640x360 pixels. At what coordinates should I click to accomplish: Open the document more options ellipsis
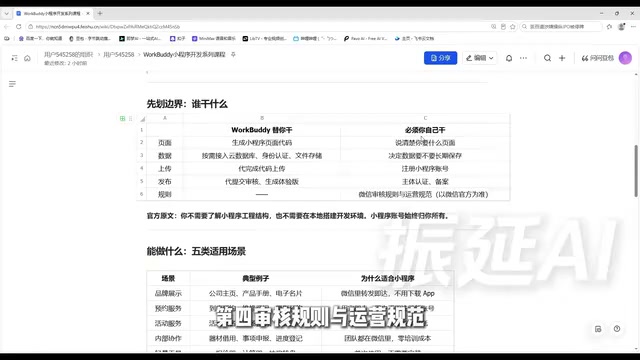[523, 58]
